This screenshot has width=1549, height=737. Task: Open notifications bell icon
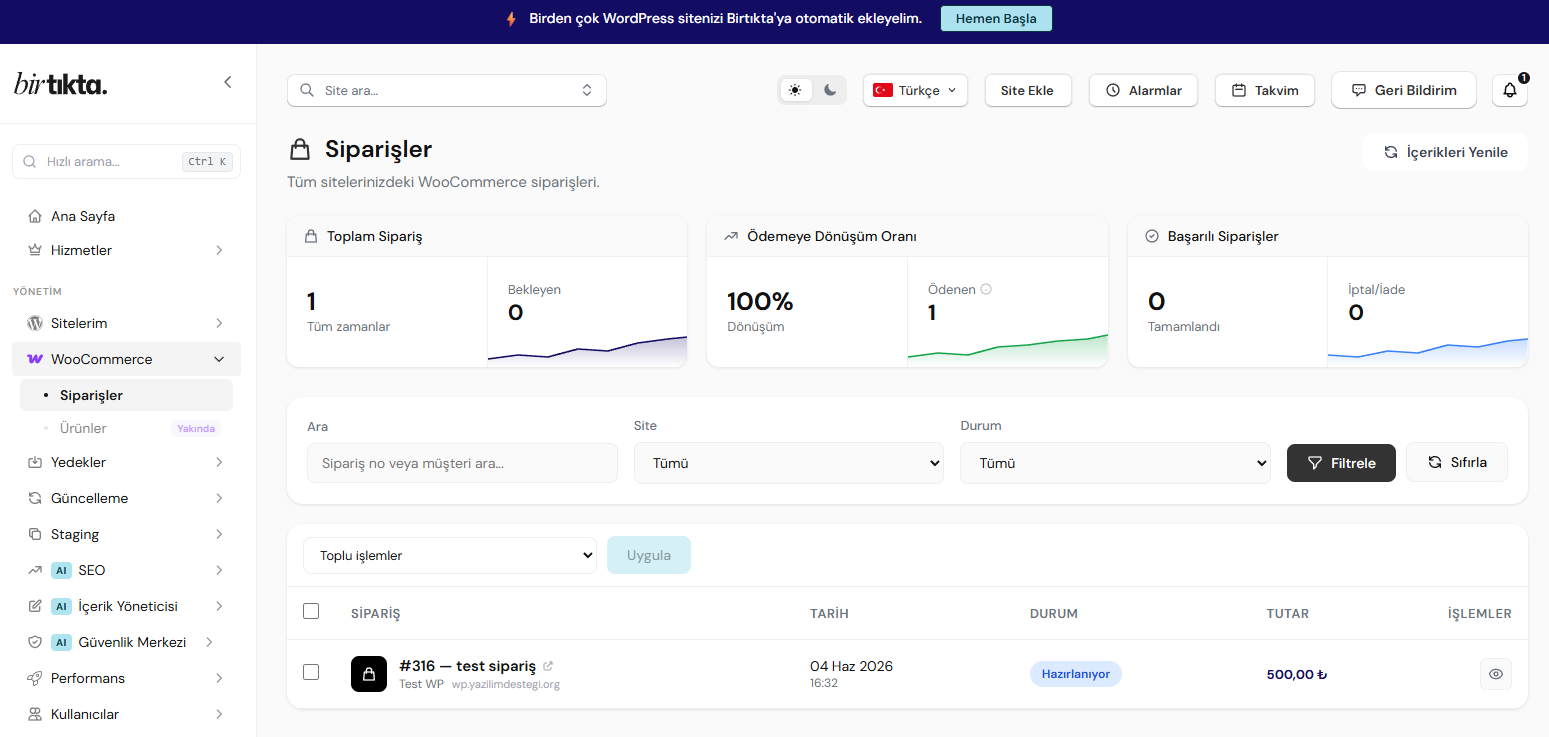(x=1510, y=90)
